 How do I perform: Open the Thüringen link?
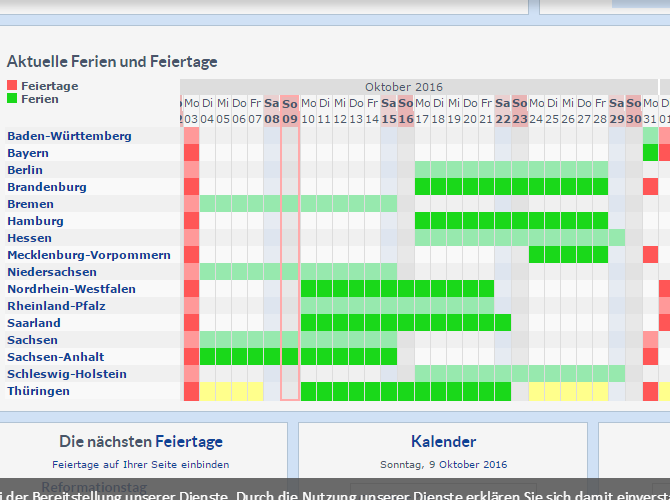pyautogui.click(x=38, y=391)
